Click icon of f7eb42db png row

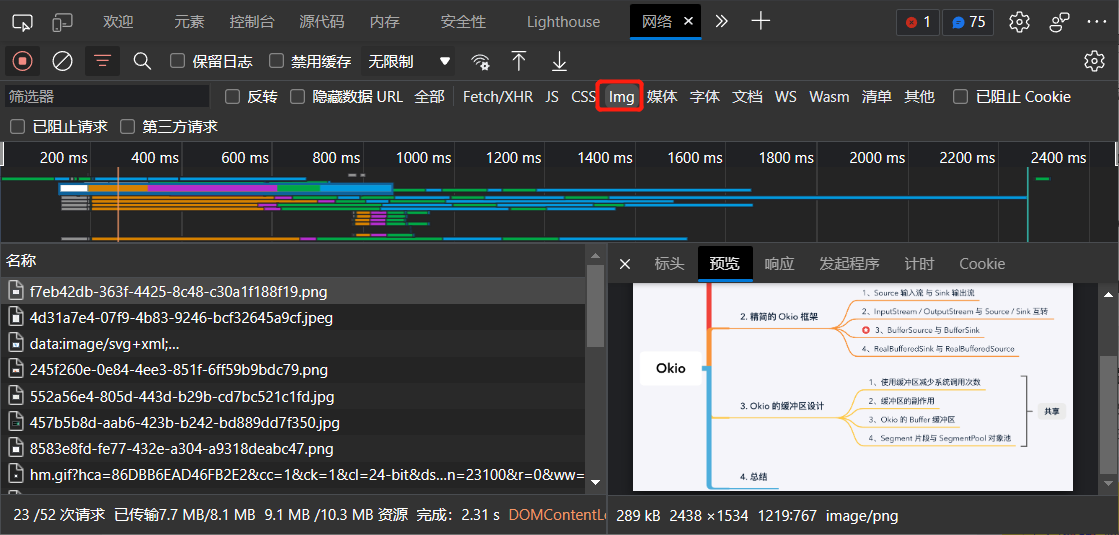pyautogui.click(x=16, y=290)
